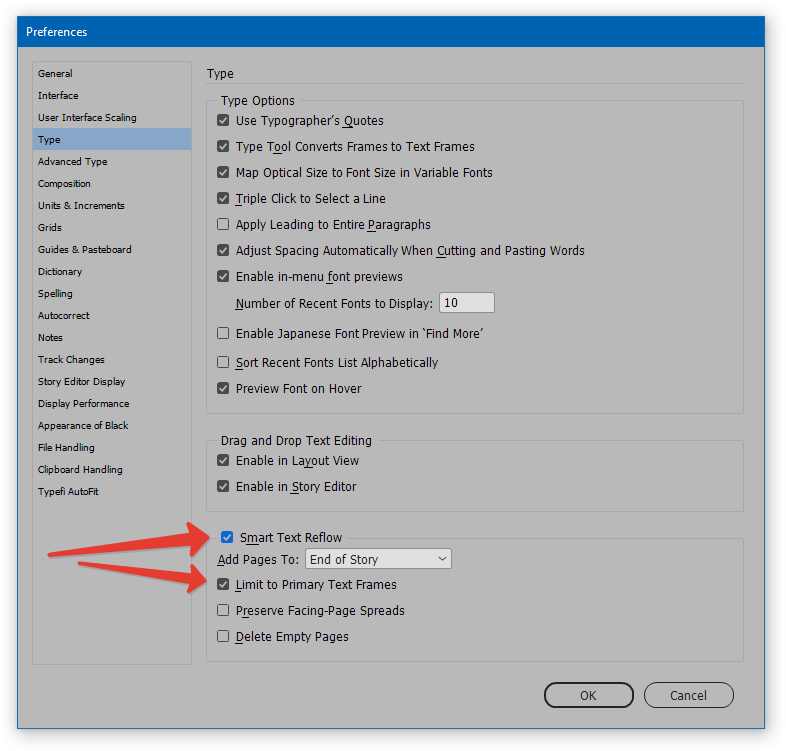The width and height of the screenshot is (786, 751).
Task: Go to Advanced Type preferences
Action: coord(111,162)
